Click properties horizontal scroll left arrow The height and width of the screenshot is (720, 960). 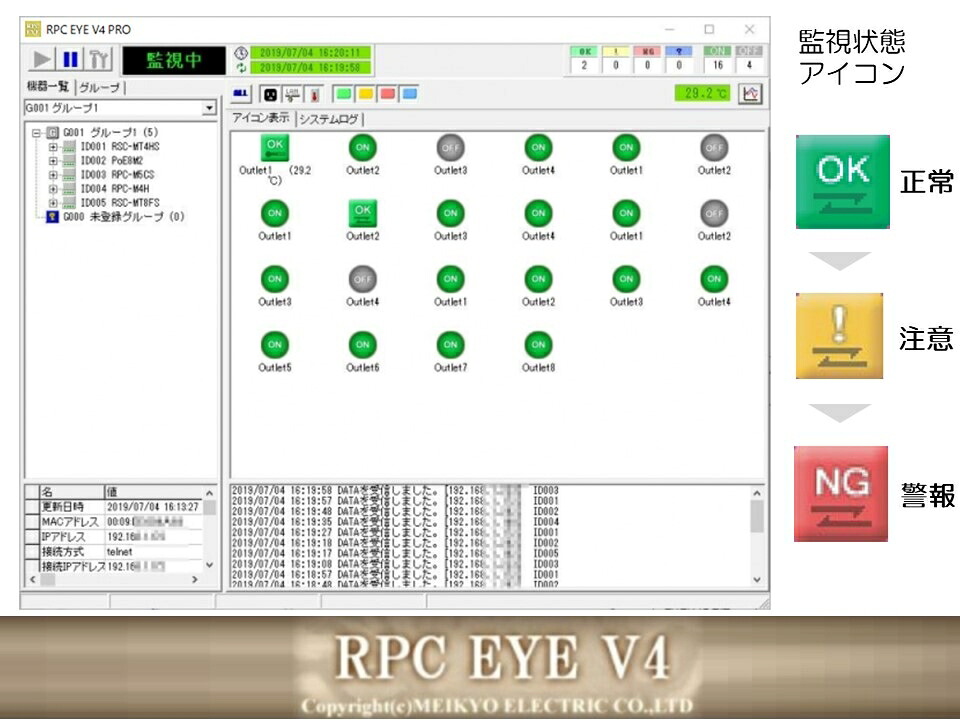[32, 579]
